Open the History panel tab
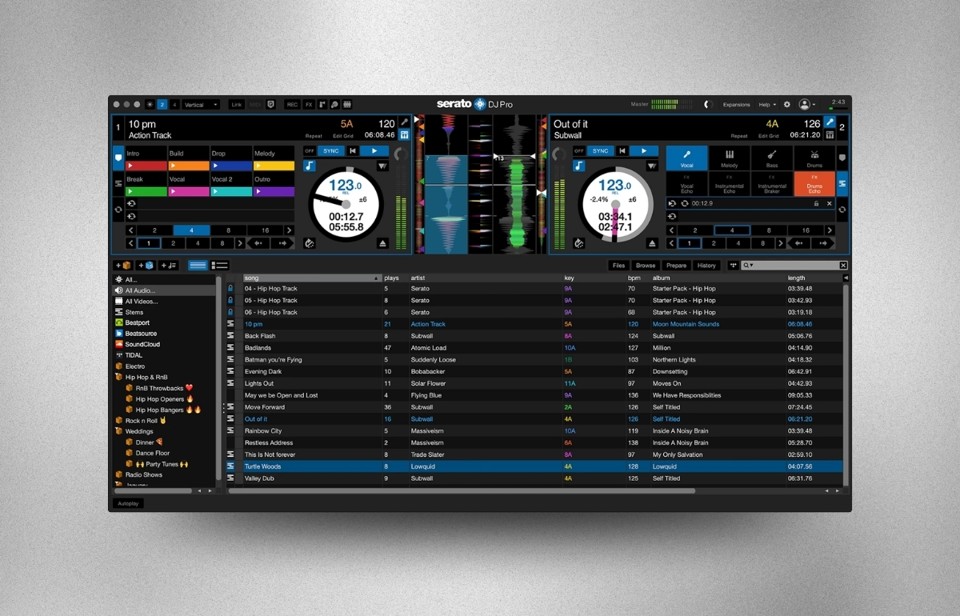Screen dimensions: 960x616 pos(706,265)
